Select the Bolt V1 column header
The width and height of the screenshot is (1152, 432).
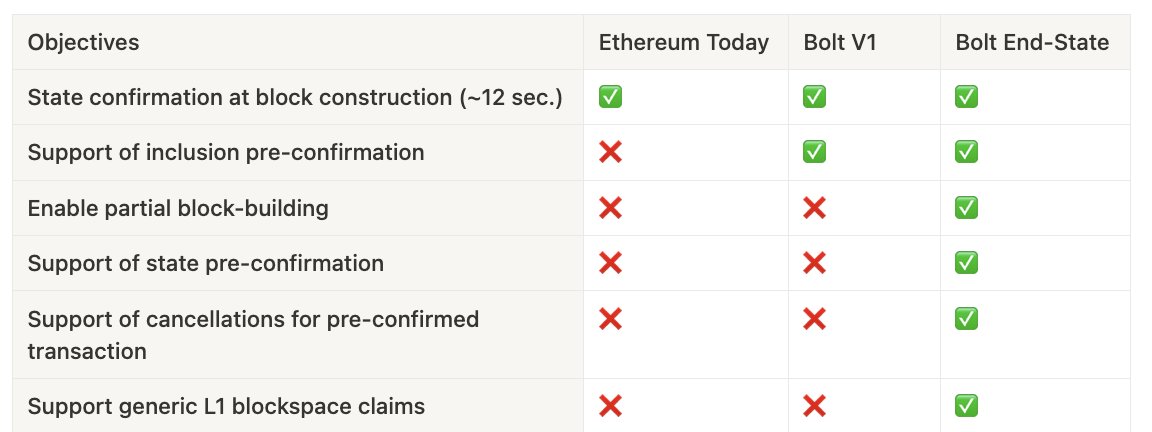pyautogui.click(x=840, y=42)
